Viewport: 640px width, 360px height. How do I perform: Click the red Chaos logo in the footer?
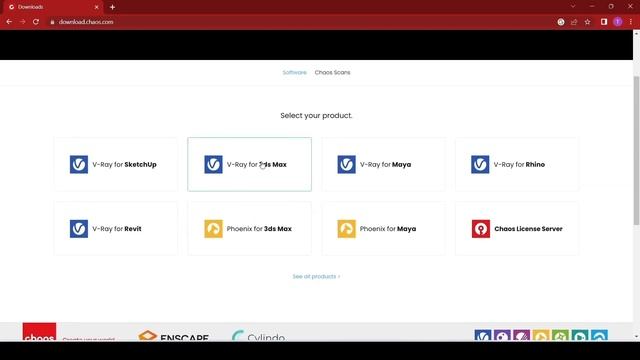(x=39, y=332)
